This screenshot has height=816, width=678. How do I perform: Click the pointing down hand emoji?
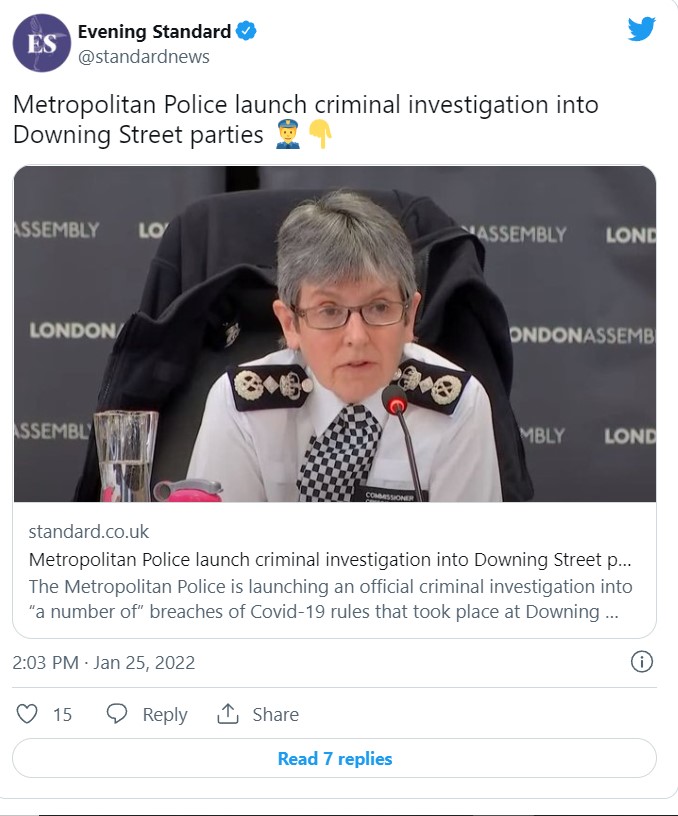click(319, 135)
